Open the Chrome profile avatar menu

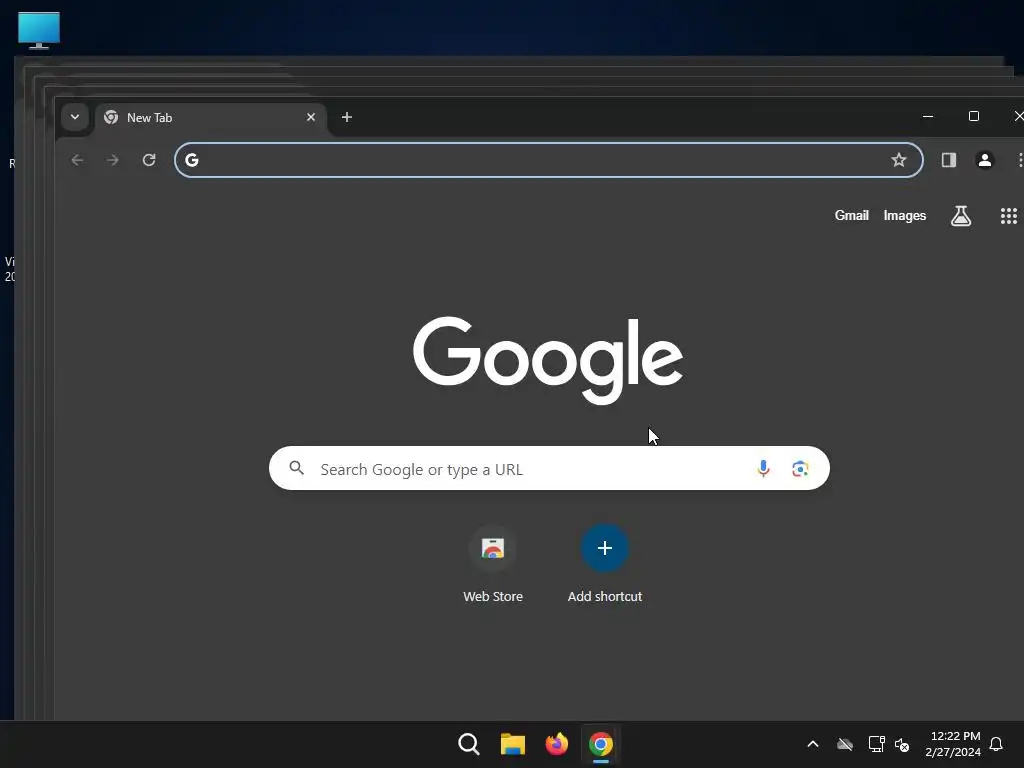[x=985, y=160]
